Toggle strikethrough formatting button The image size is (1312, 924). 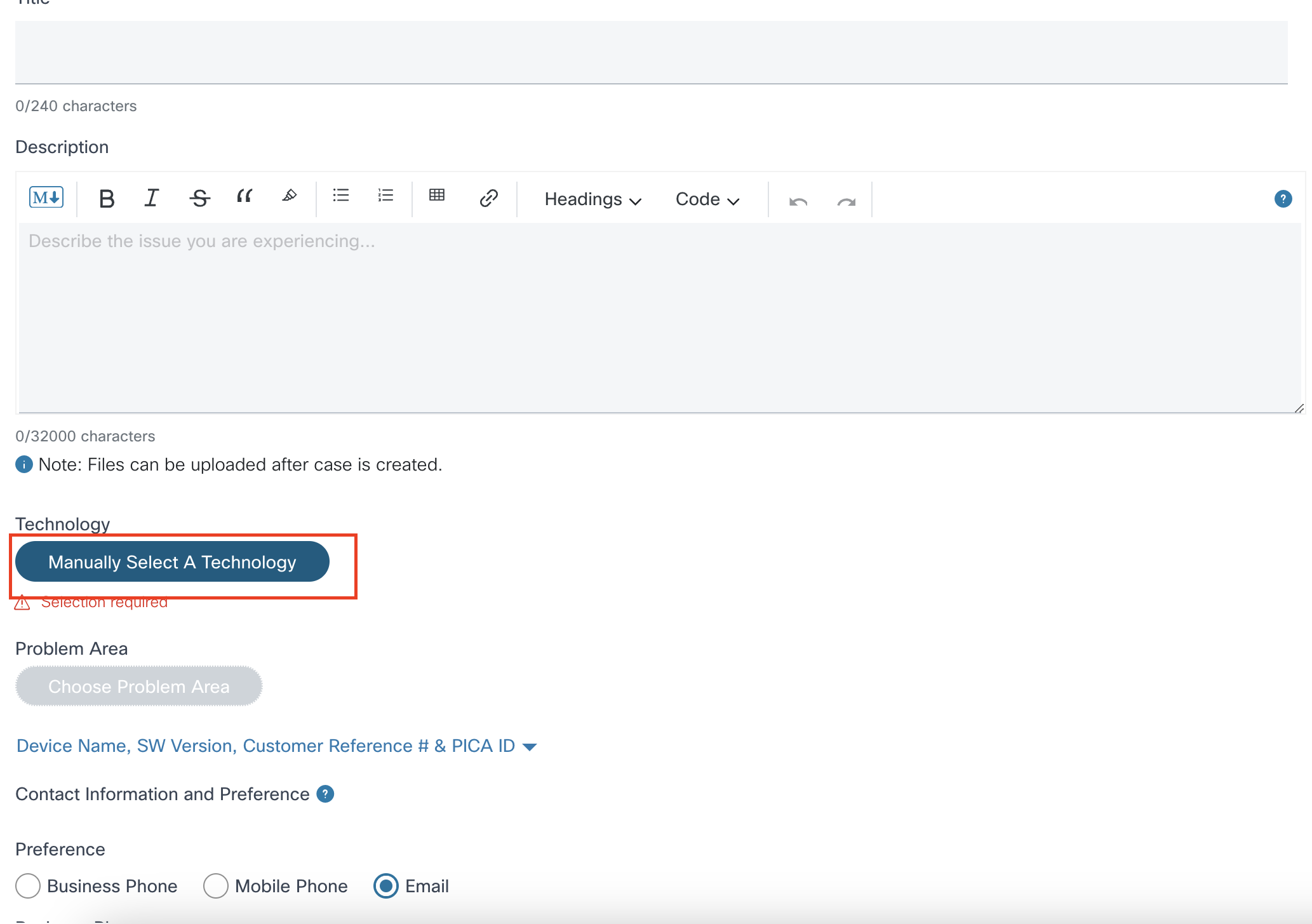point(199,198)
